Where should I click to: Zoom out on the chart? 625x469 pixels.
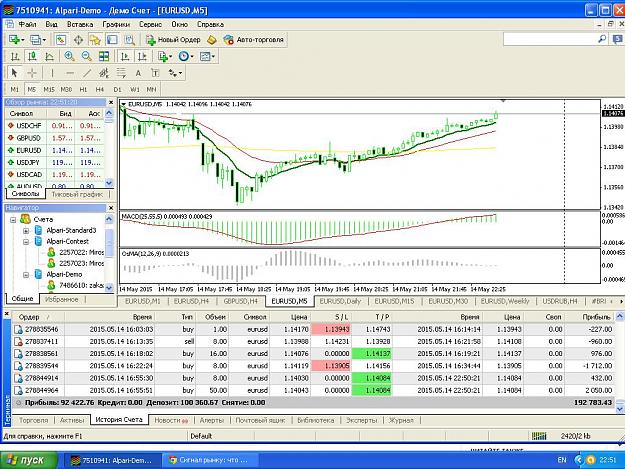pos(86,56)
